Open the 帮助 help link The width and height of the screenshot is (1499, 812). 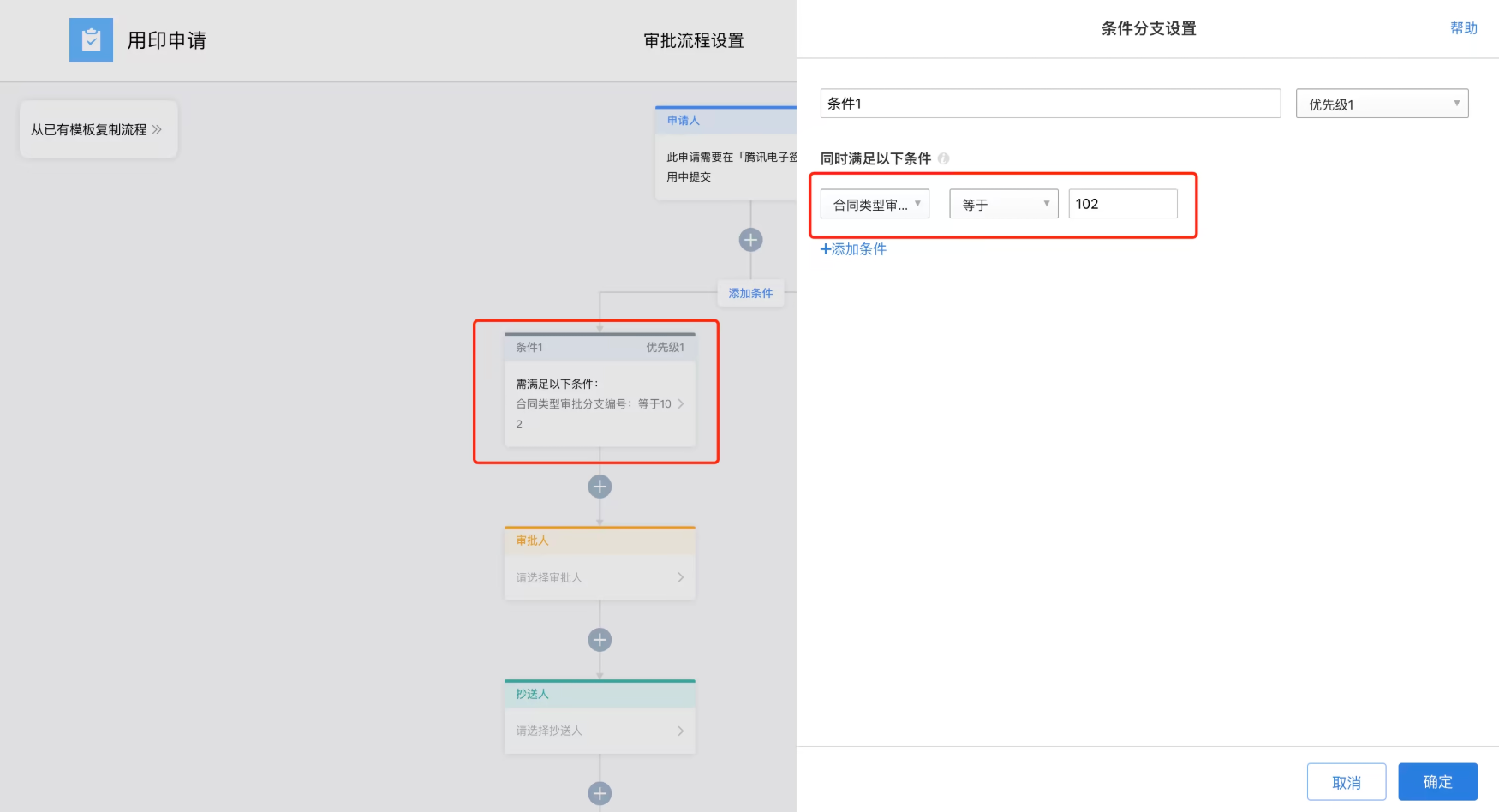tap(1463, 28)
